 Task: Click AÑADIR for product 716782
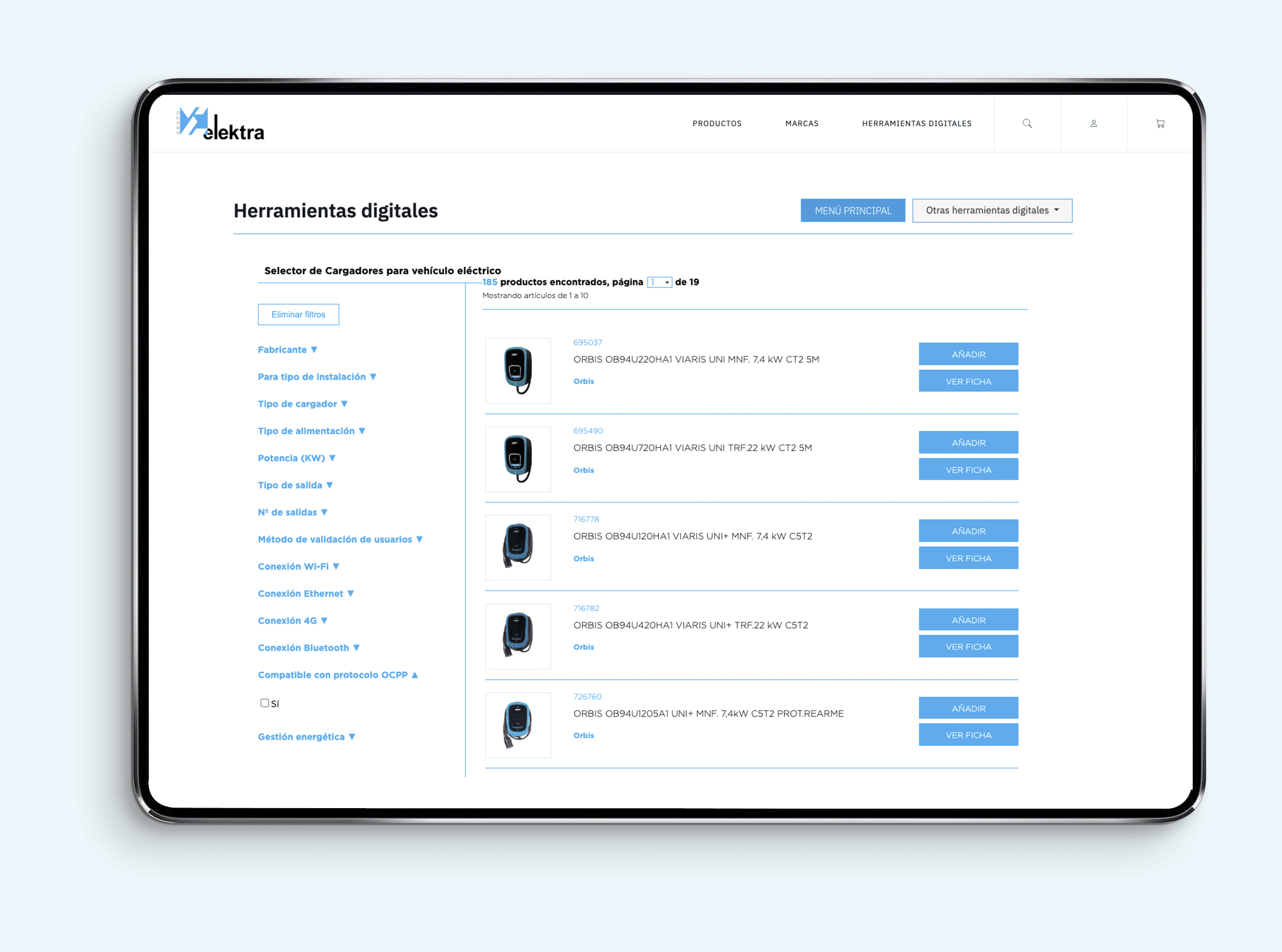pyautogui.click(x=968, y=620)
